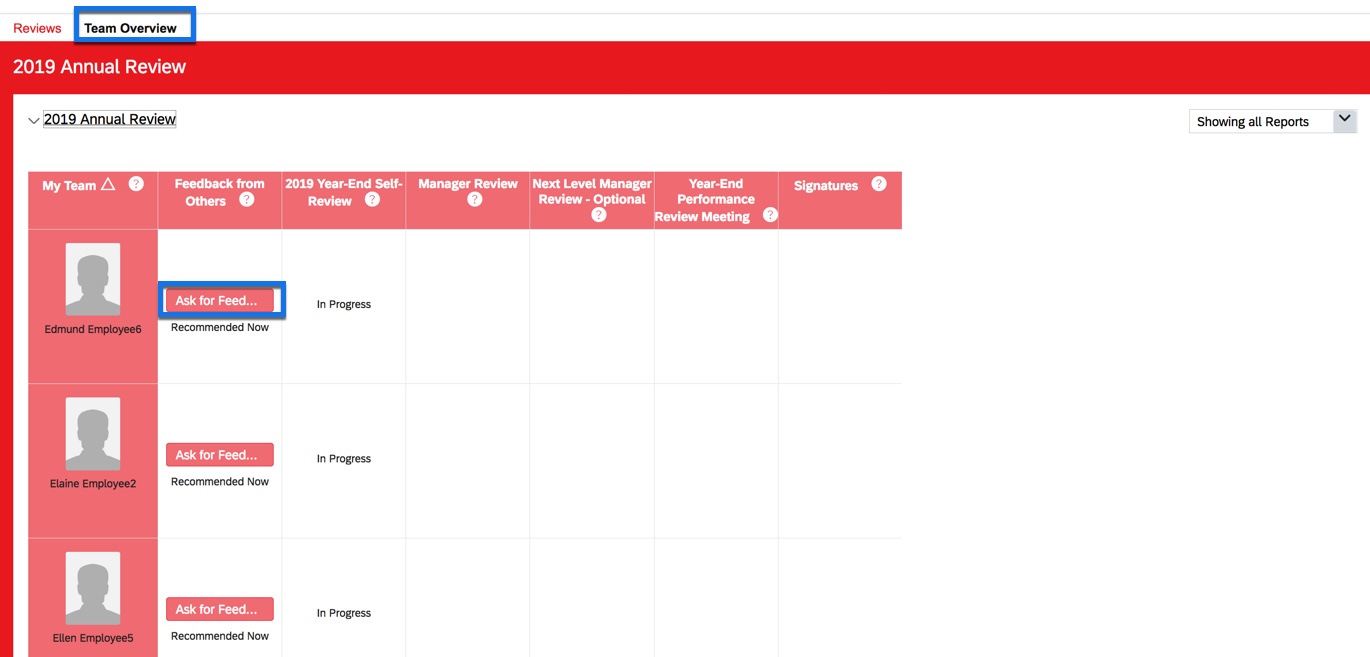
Task: Sort by My Team triangle icon
Action: [x=108, y=184]
